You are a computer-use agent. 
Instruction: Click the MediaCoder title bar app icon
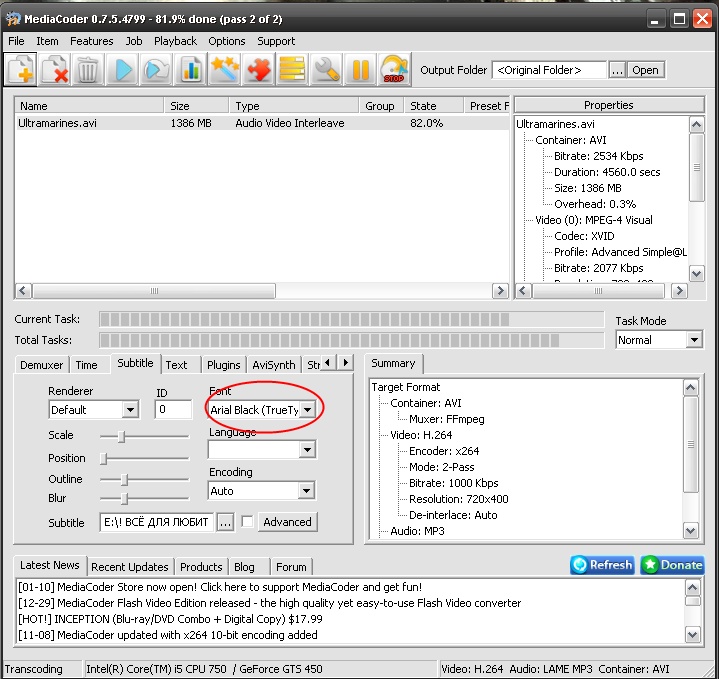coord(13,19)
